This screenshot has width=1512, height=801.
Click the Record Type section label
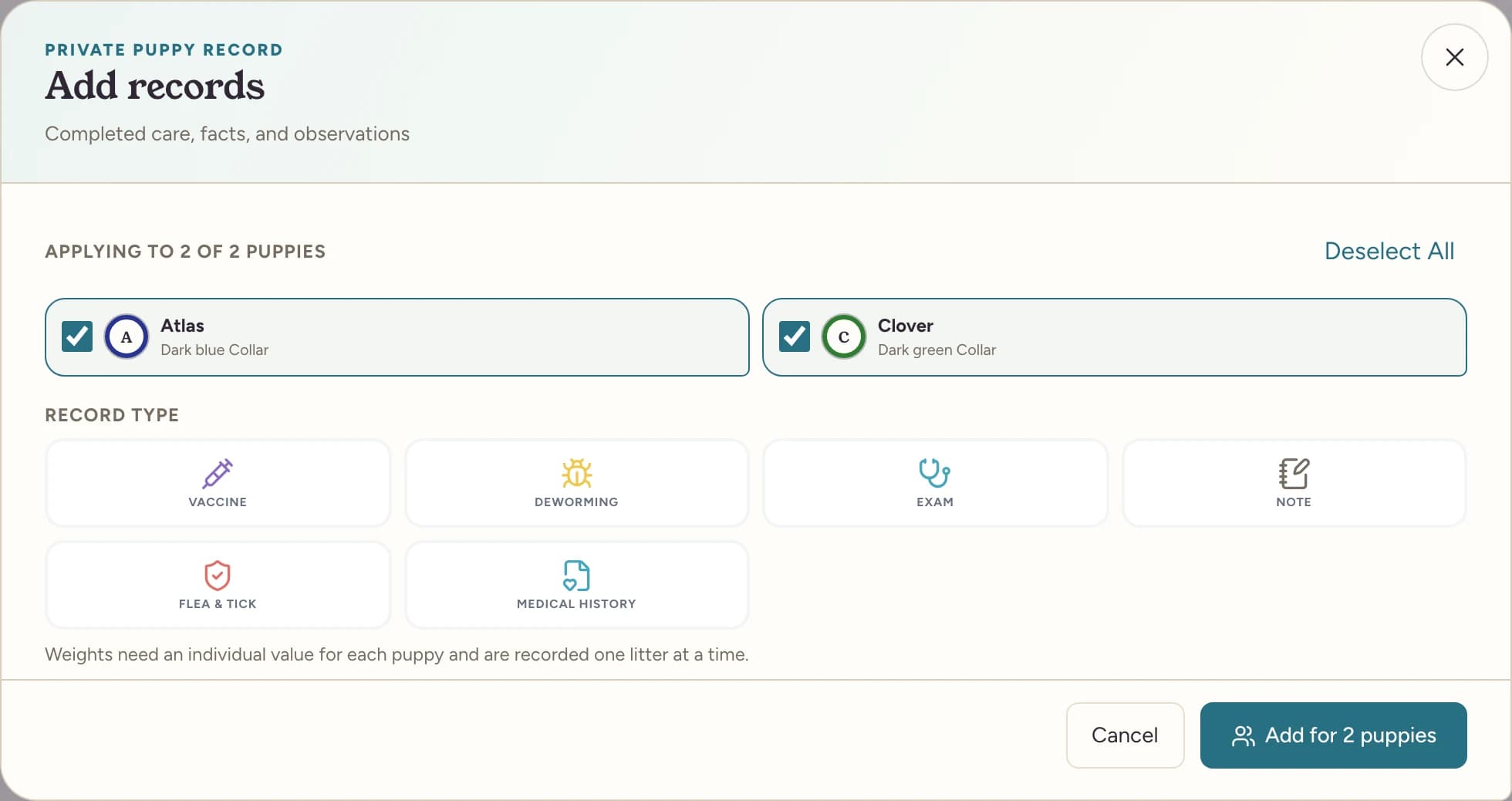tap(112, 415)
